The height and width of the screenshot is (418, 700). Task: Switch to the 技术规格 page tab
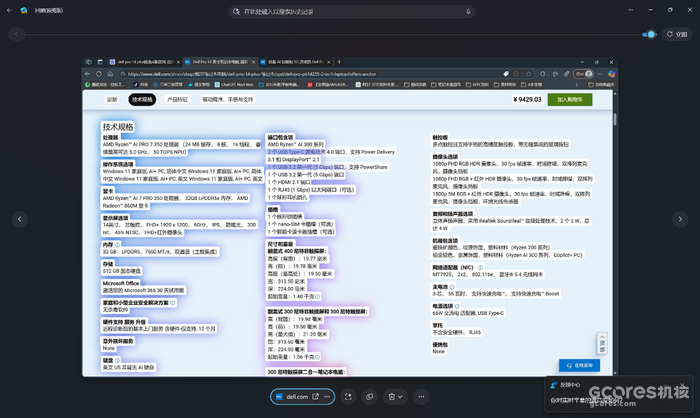click(142, 100)
